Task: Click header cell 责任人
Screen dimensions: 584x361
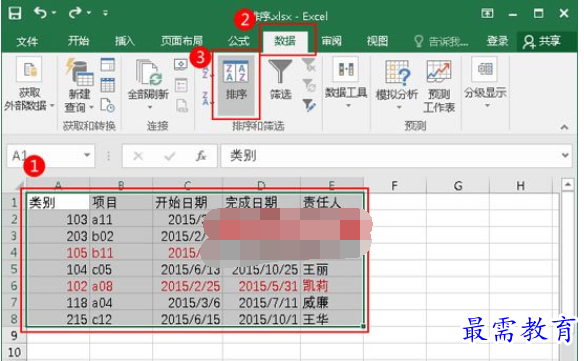Action: 332,202
